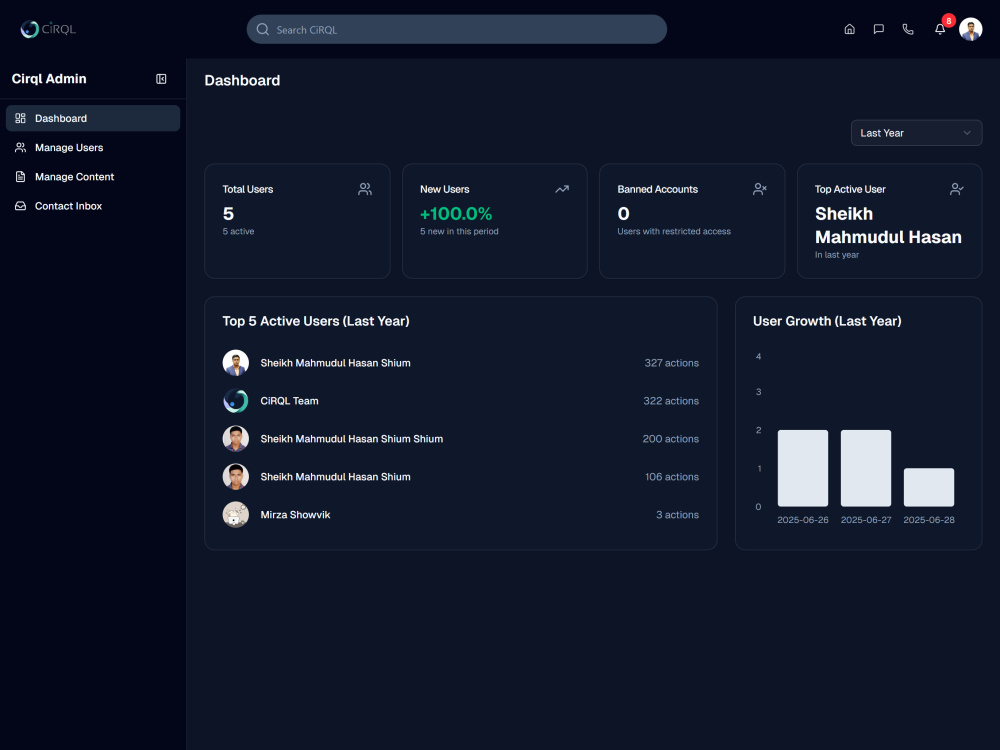The image size is (1000, 750).
Task: Click the avatar of the user with 106 actions
Action: tap(235, 476)
